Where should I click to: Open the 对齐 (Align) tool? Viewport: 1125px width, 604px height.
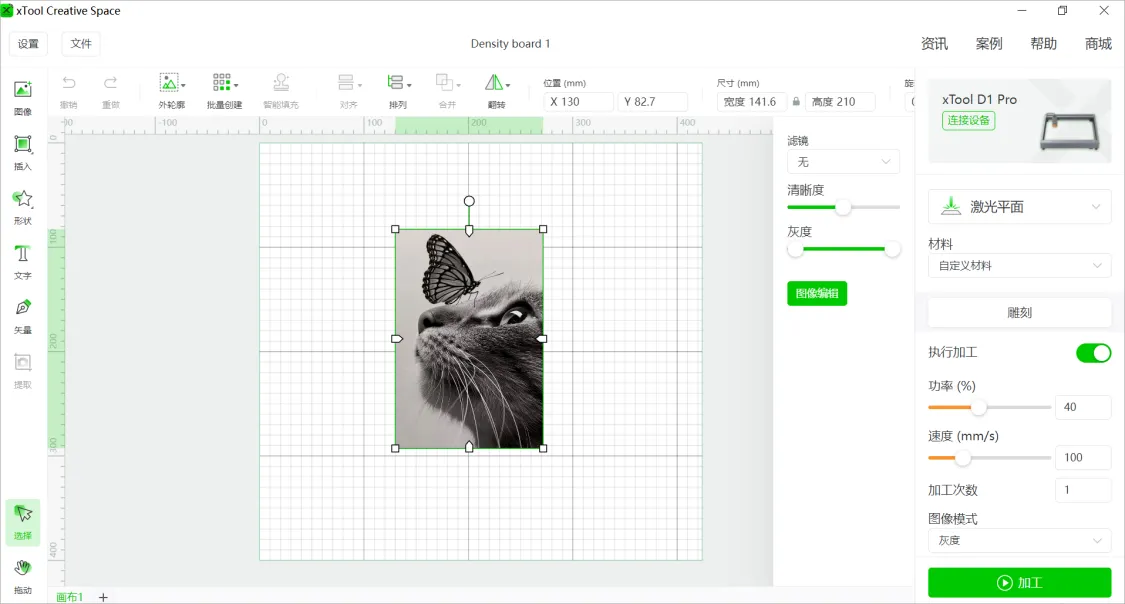349,90
